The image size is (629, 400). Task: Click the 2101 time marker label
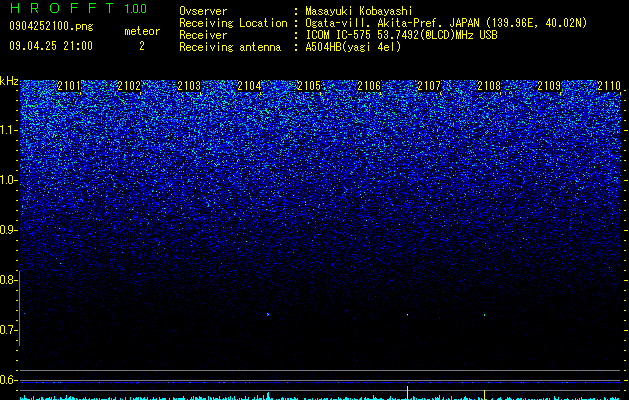click(69, 86)
